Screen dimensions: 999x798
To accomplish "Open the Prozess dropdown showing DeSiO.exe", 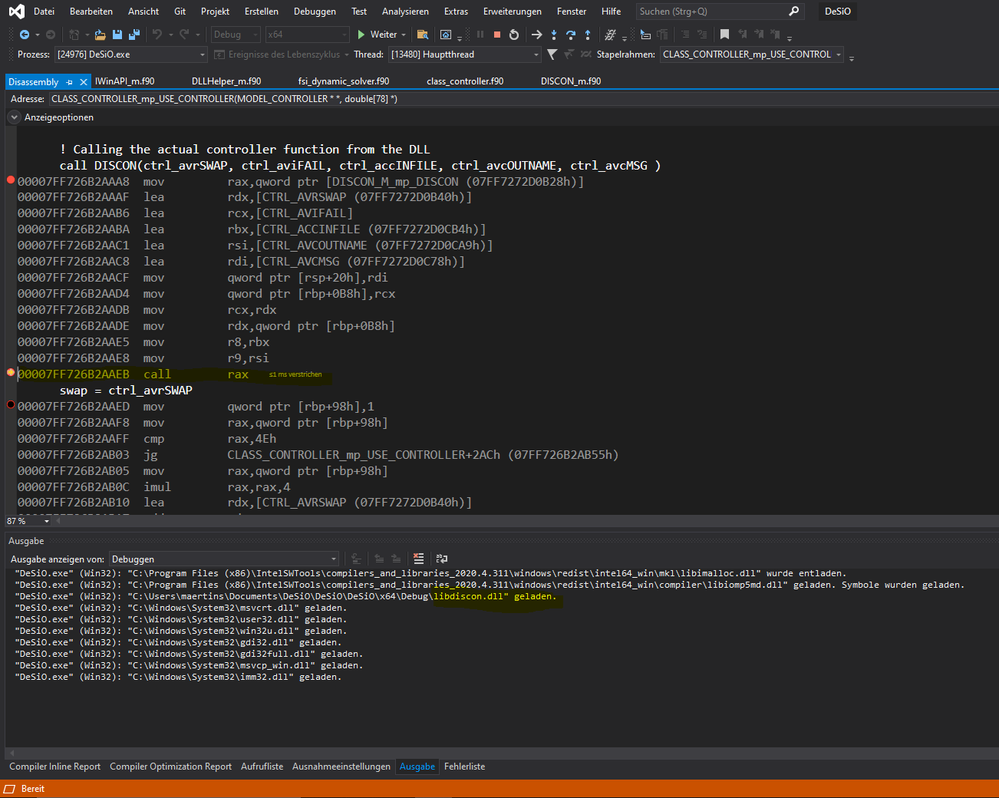I will [x=131, y=54].
